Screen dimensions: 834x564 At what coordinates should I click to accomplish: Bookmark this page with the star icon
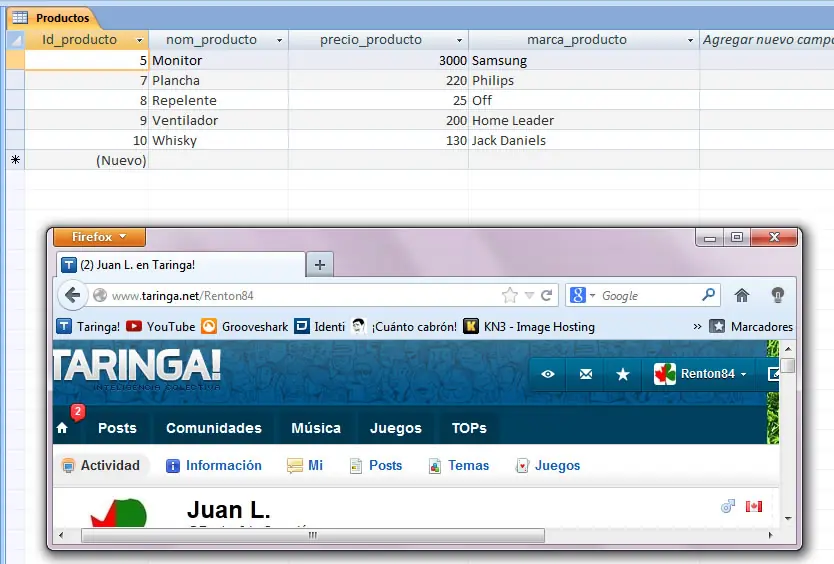point(510,295)
